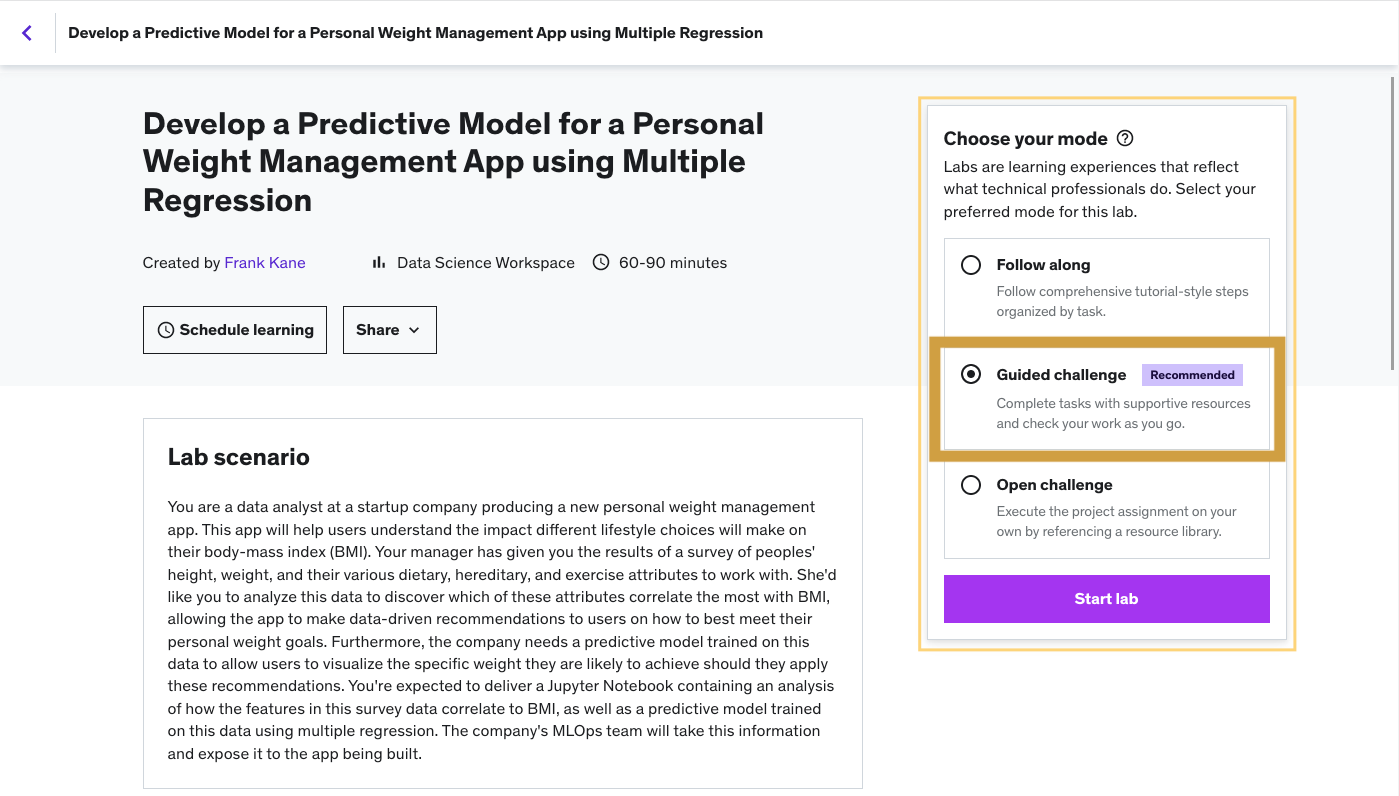Image resolution: width=1399 pixels, height=796 pixels.
Task: Click the Open challenge description text
Action: (x=1116, y=521)
